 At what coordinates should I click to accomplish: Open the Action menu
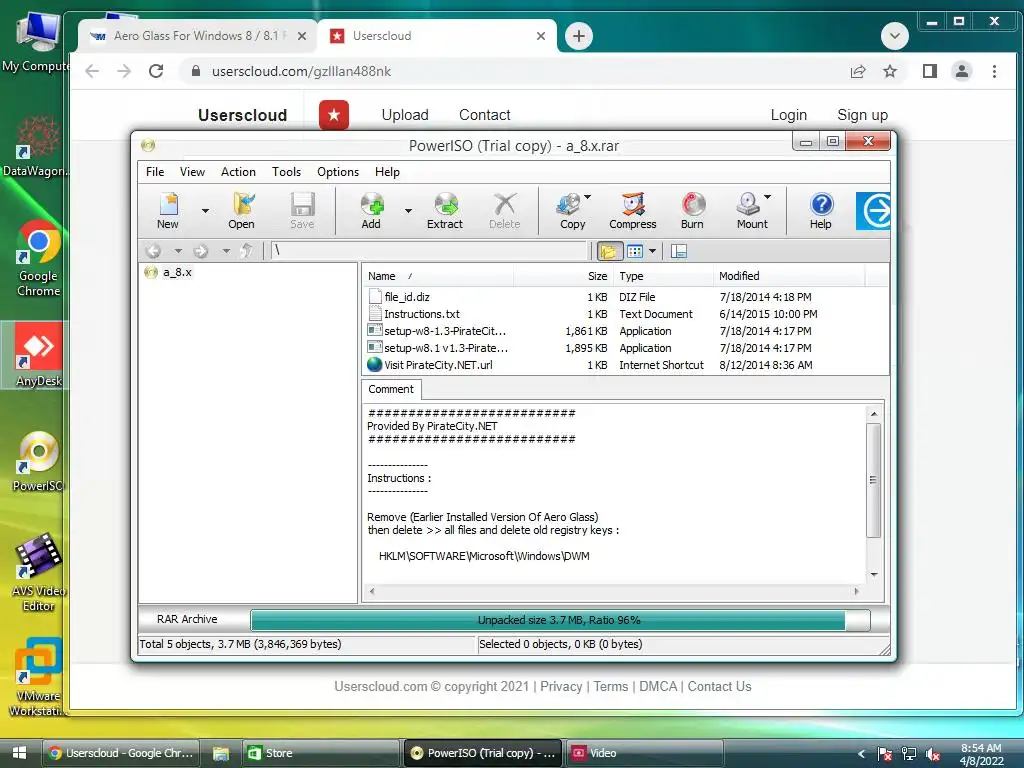pos(238,172)
